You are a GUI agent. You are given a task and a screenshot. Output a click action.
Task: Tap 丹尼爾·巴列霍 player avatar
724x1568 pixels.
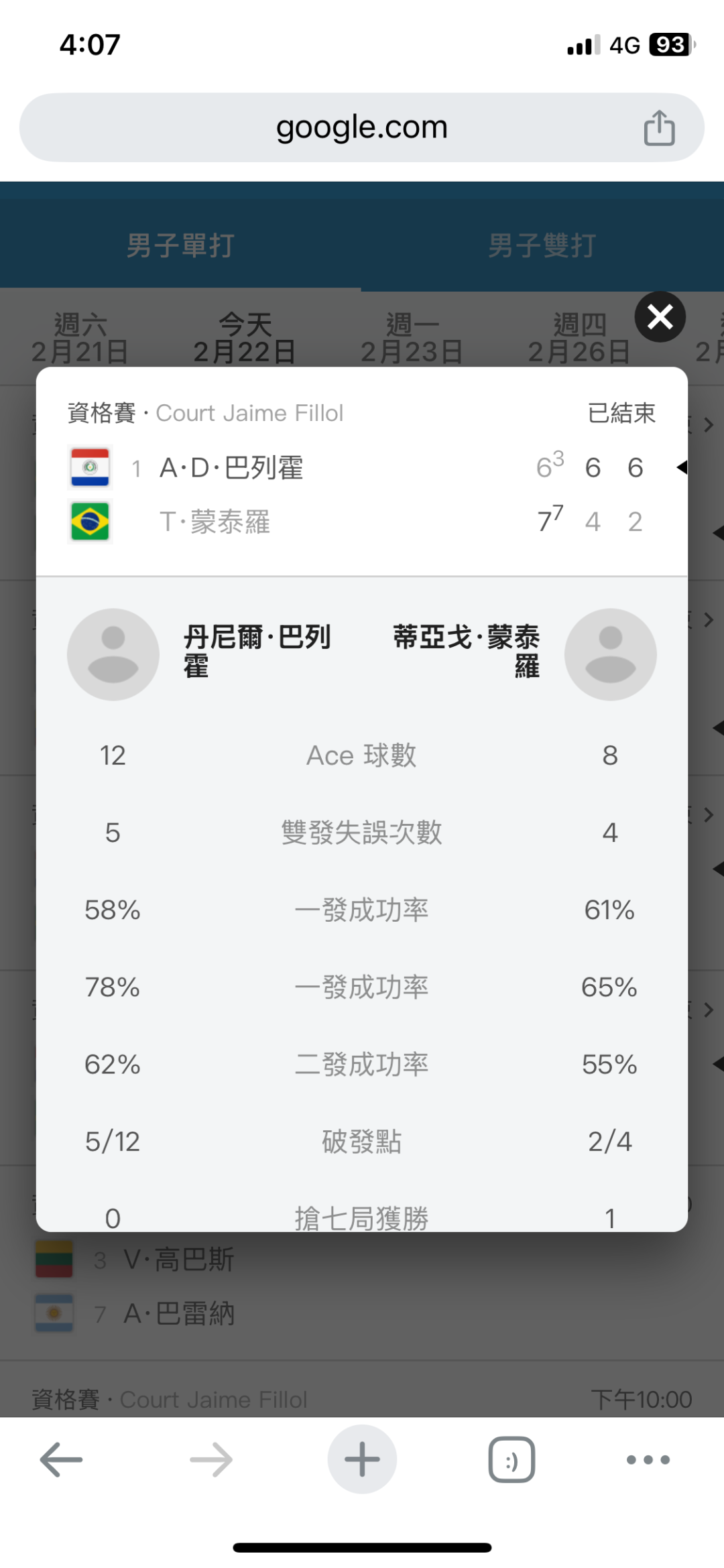coord(113,654)
